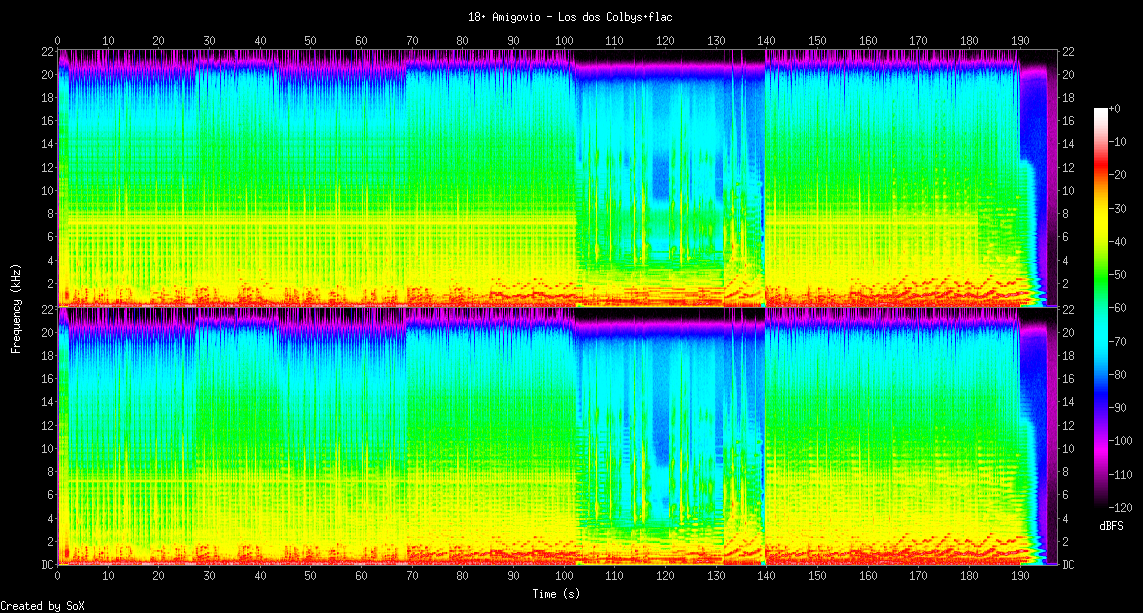Image resolution: width=1143 pixels, height=613 pixels.
Task: Click the "DC" label at the bottom-left frequency axis
Action: (47, 564)
